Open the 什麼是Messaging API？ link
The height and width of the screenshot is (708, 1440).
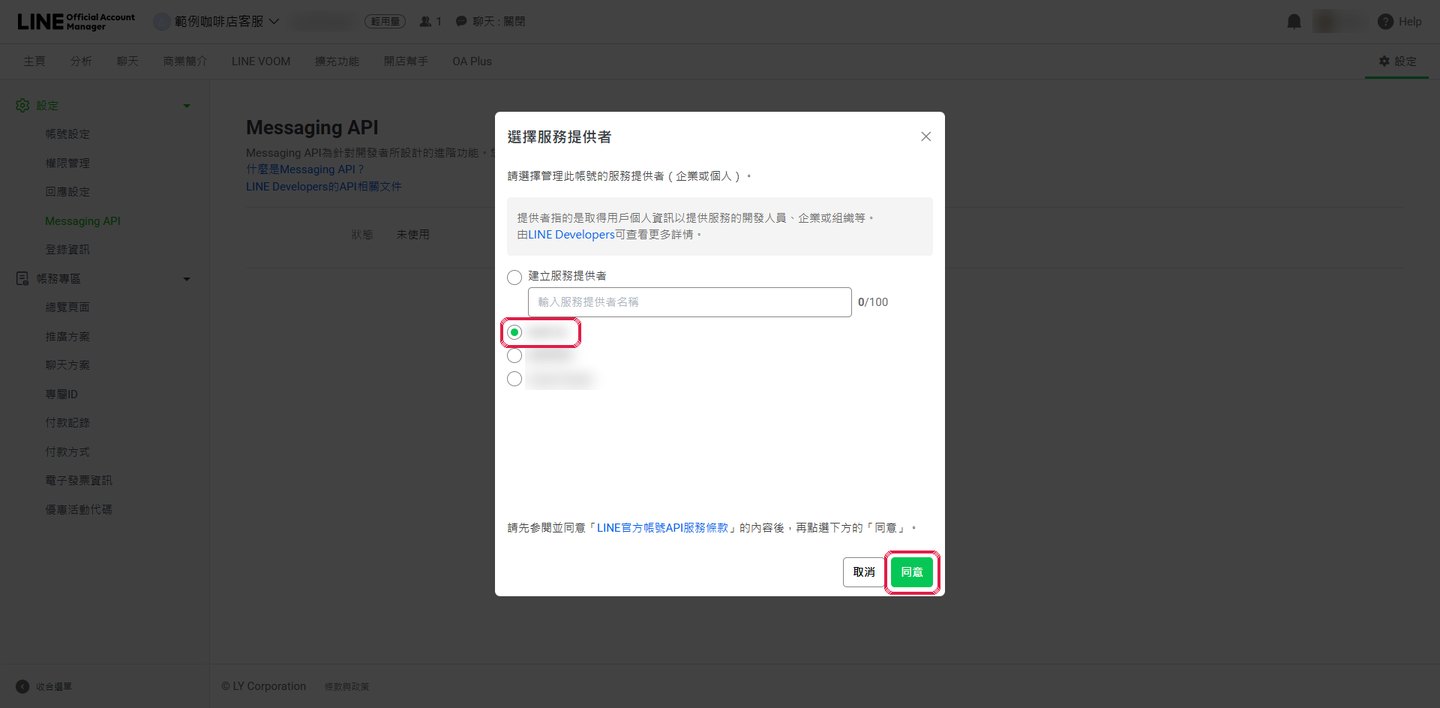pos(305,170)
